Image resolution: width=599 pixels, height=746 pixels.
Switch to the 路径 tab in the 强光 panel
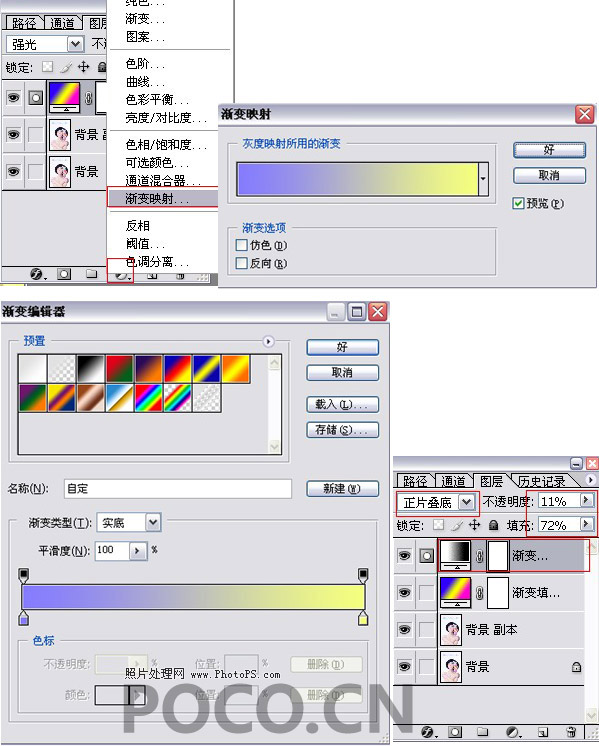[x=25, y=23]
